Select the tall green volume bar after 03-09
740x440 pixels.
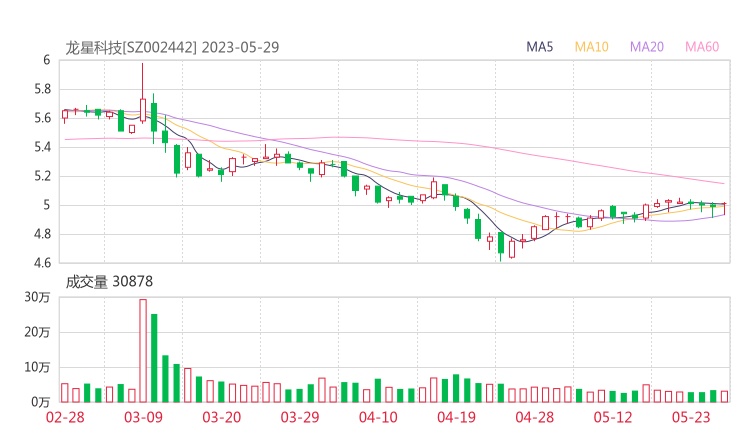point(154,358)
